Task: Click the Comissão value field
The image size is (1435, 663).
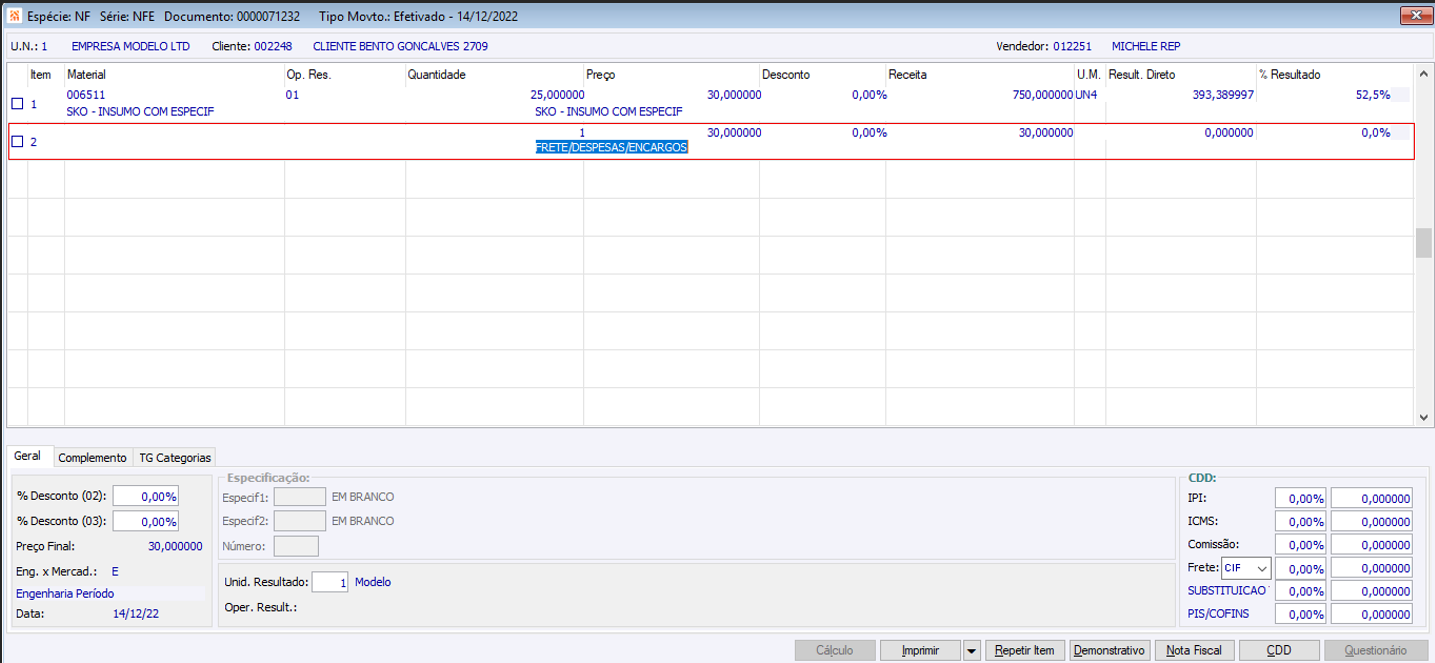Action: (x=1371, y=545)
